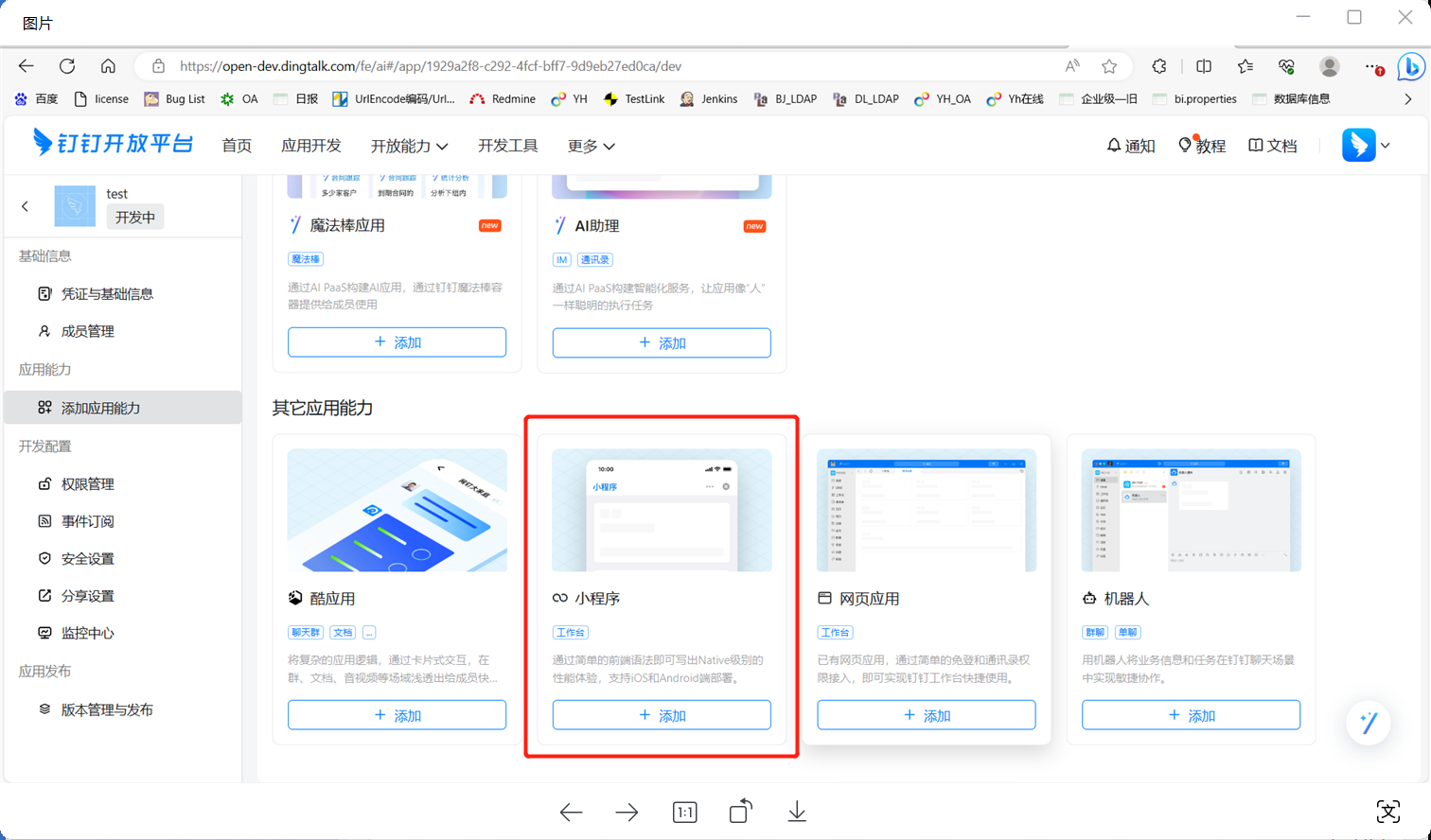1431x840 pixels.
Task: Click the 网页应用 card preview image
Action: [927, 510]
